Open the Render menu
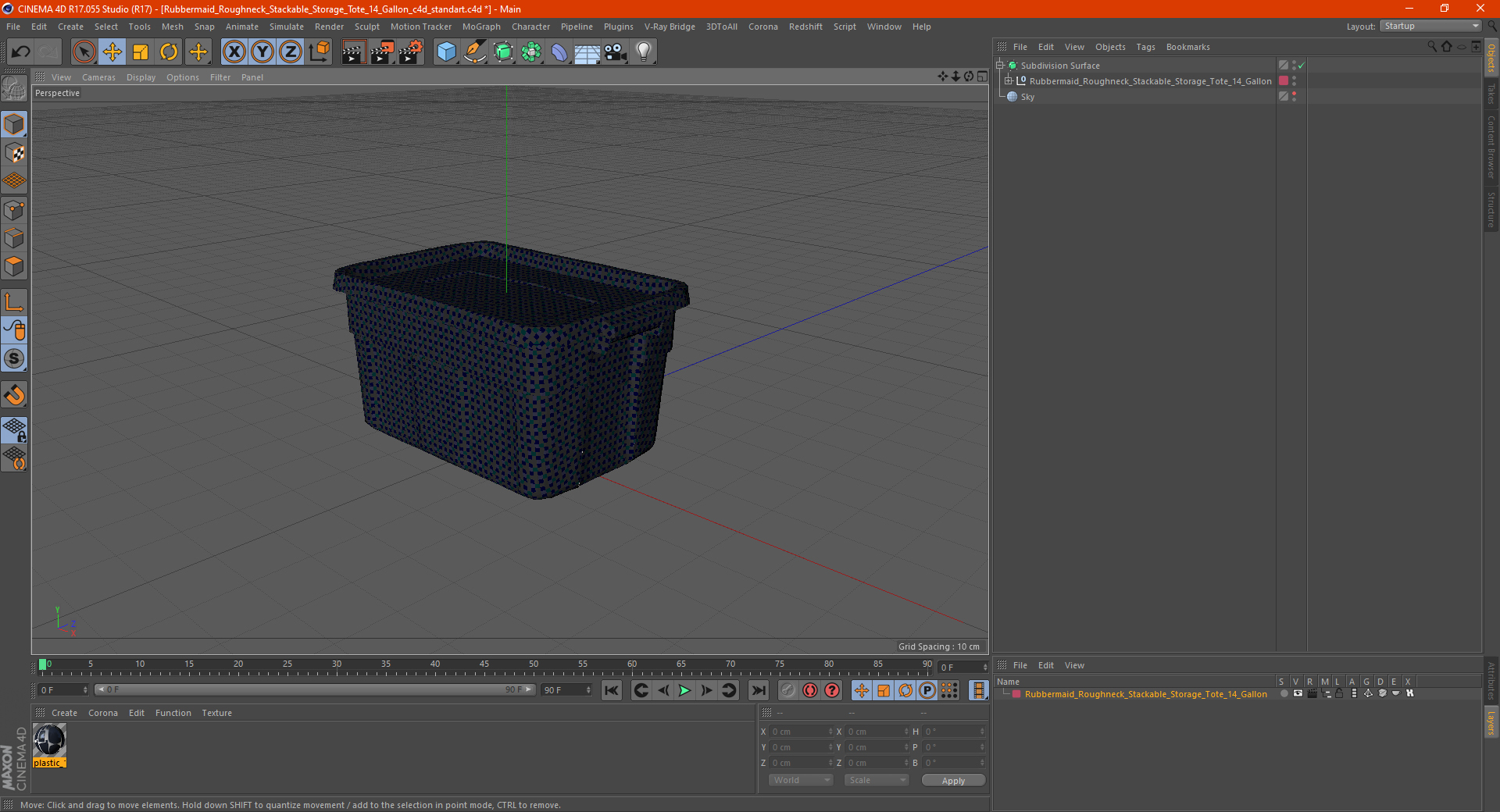The height and width of the screenshot is (812, 1500). pos(329,27)
